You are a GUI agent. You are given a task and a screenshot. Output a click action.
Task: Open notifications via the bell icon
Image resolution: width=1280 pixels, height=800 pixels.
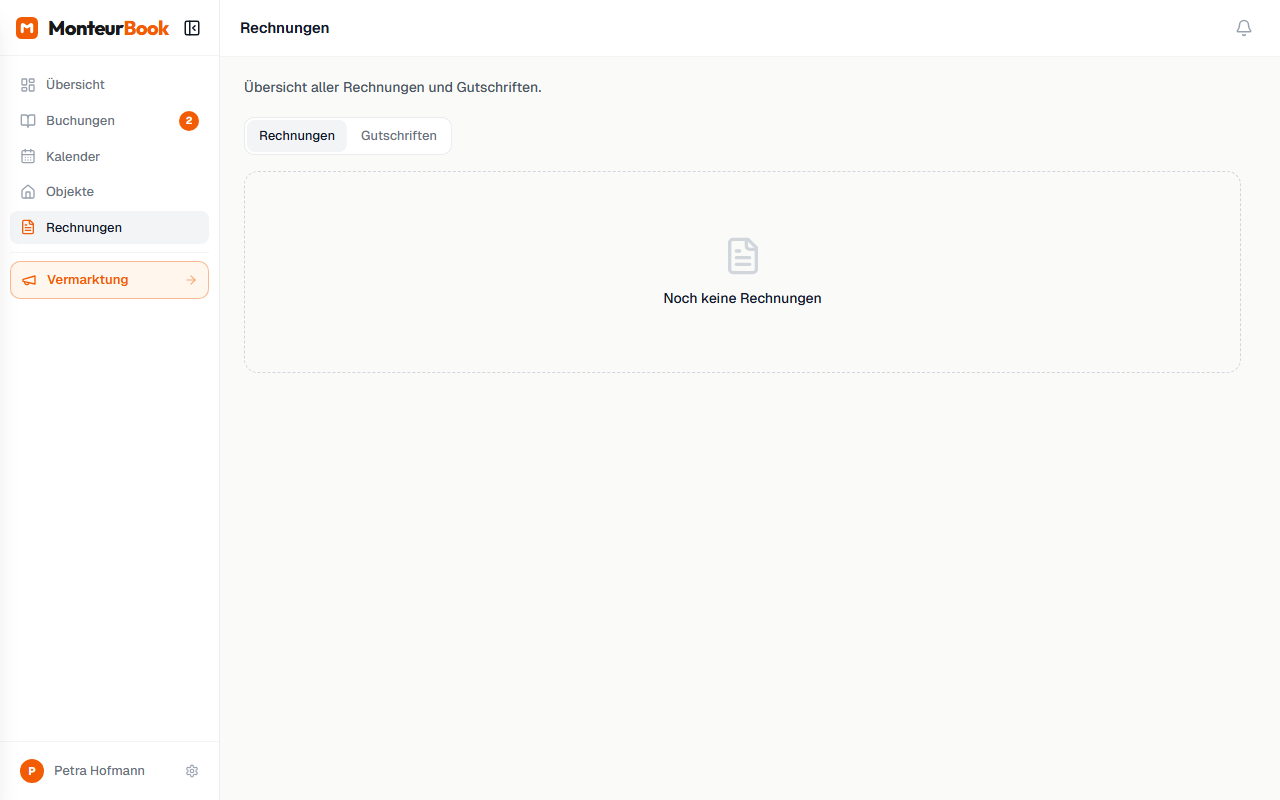pyautogui.click(x=1243, y=28)
